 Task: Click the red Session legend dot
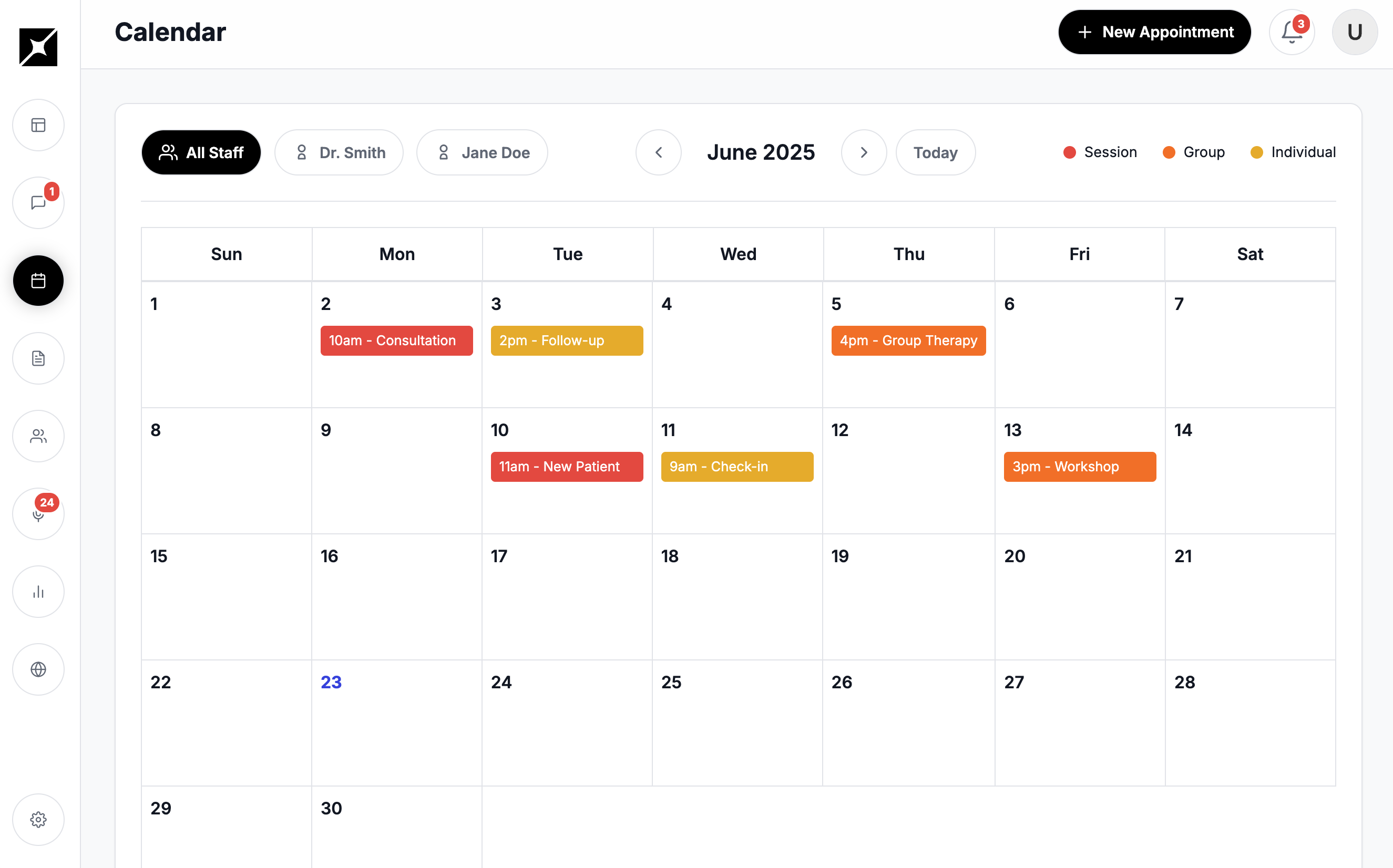(x=1069, y=153)
